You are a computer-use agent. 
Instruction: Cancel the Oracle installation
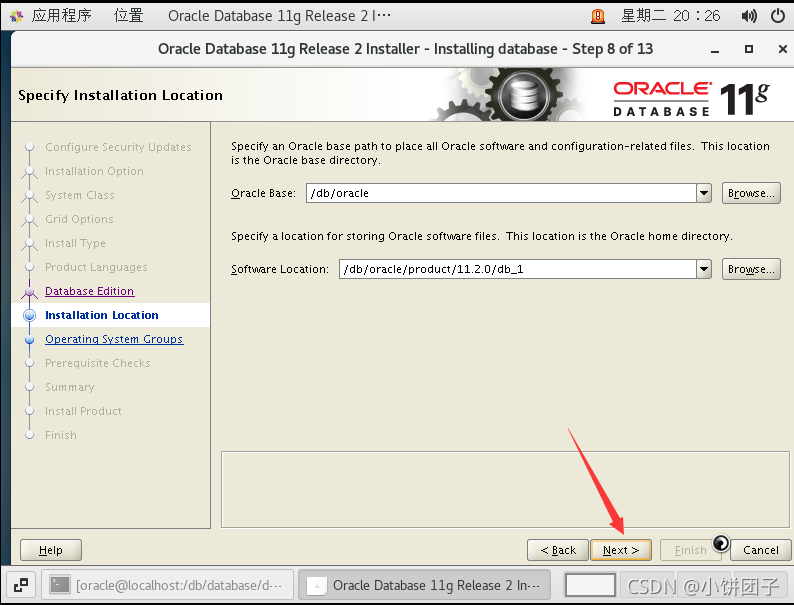click(761, 550)
